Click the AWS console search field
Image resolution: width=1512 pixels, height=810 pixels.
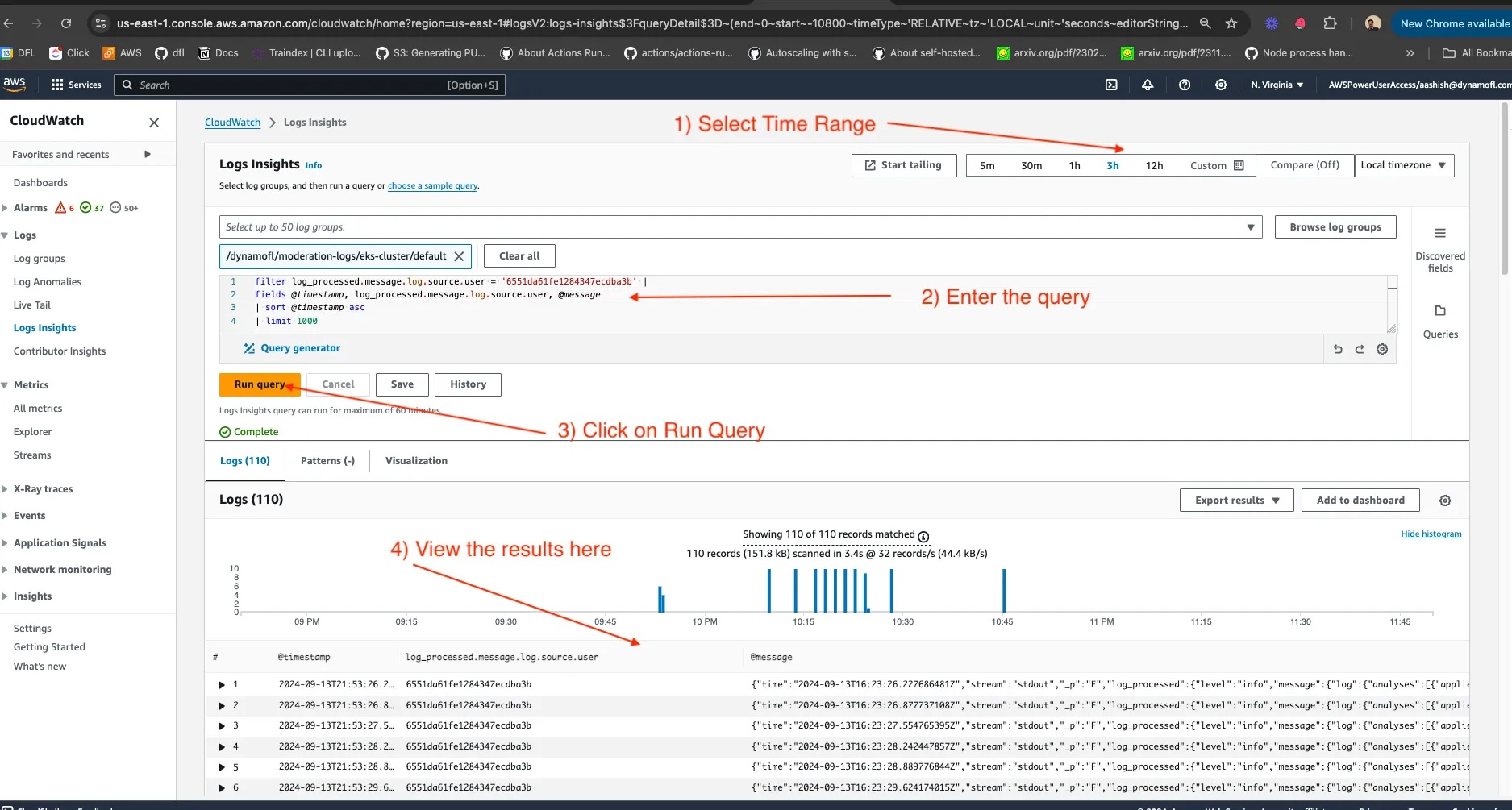(x=310, y=85)
